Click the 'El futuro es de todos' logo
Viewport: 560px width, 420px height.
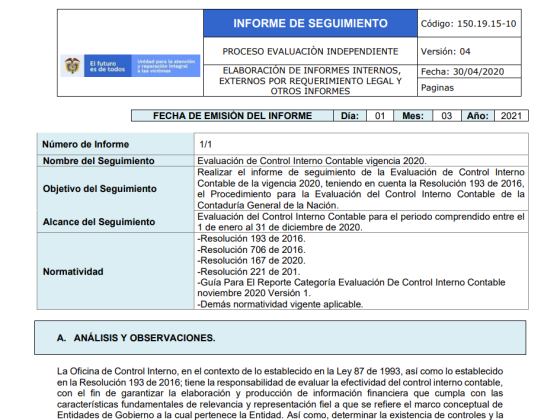tap(108, 66)
